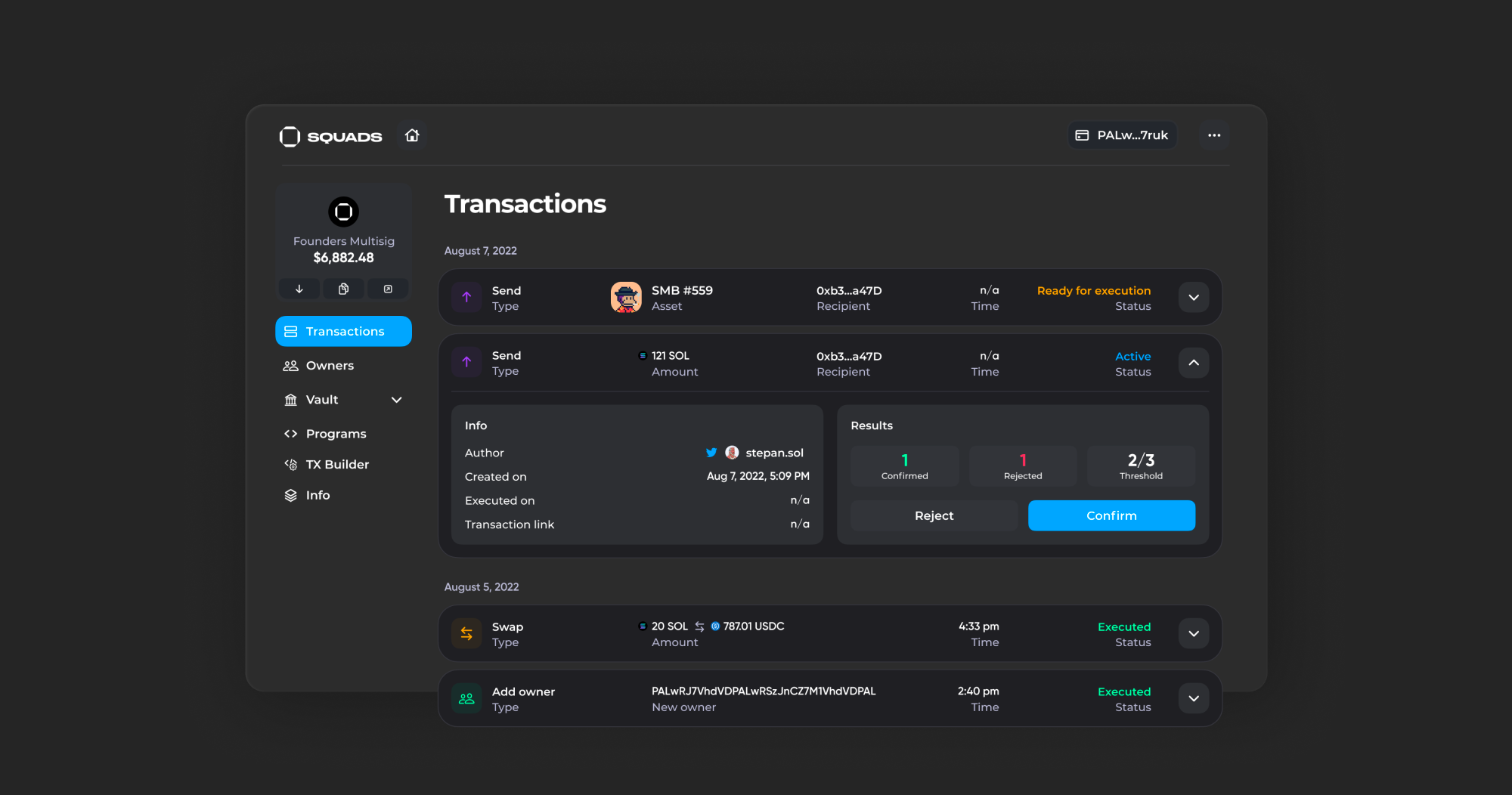Viewport: 1512px width, 795px height.
Task: Click the PALw...7ruk wallet chip
Action: (1122, 135)
